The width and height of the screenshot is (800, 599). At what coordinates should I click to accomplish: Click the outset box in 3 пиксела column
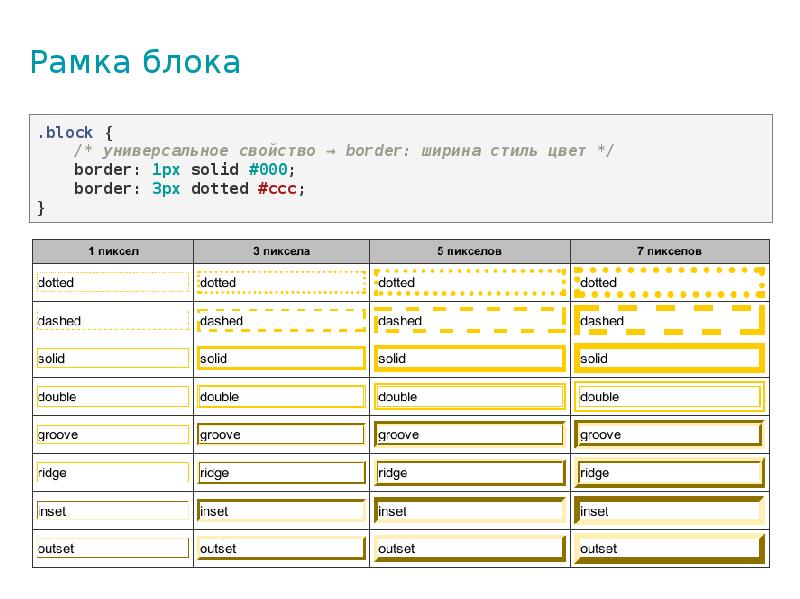[282, 548]
